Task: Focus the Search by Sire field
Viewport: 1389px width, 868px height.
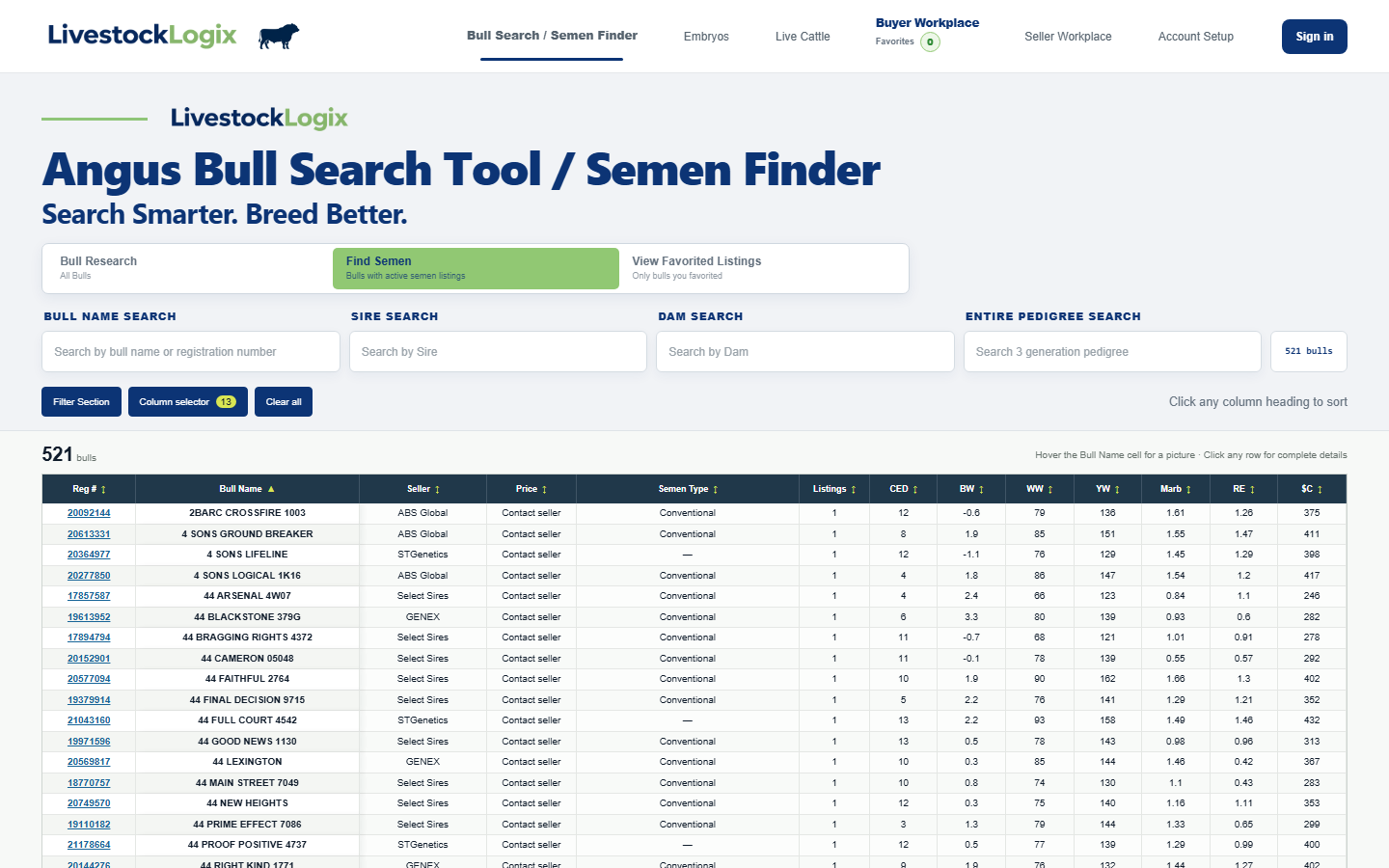Action: tap(498, 352)
